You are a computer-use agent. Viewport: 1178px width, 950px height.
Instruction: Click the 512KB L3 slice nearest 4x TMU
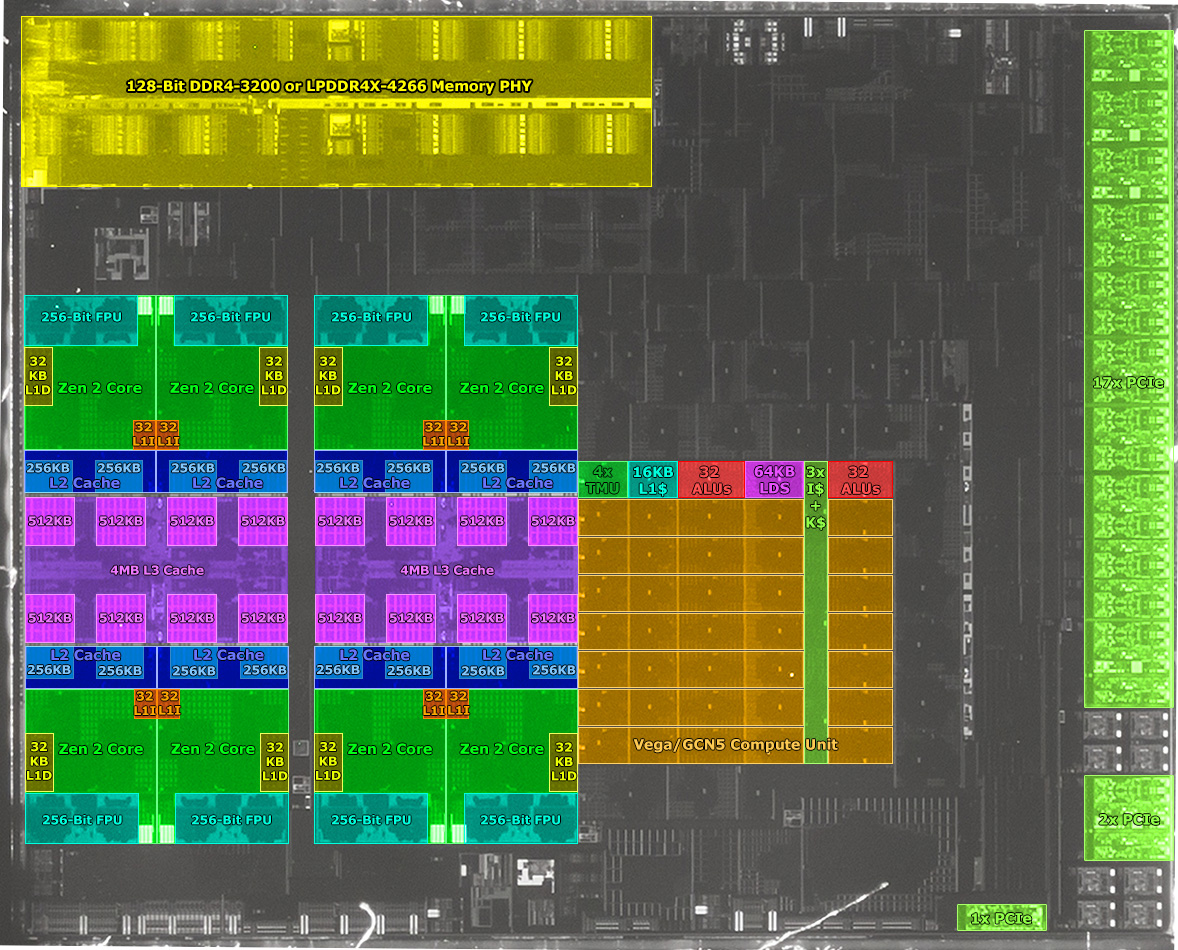[x=552, y=521]
